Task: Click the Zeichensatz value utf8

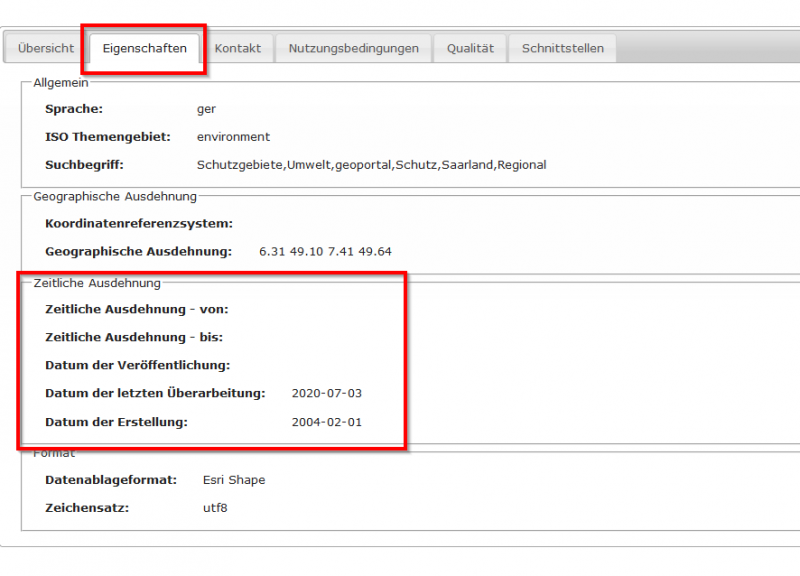Action: click(x=215, y=508)
